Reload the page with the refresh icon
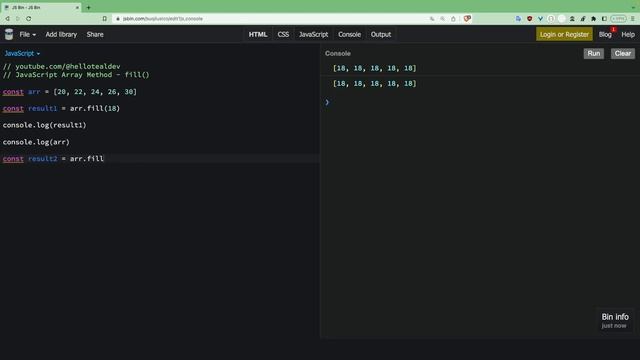The height and width of the screenshot is (360, 640). pos(29,19)
